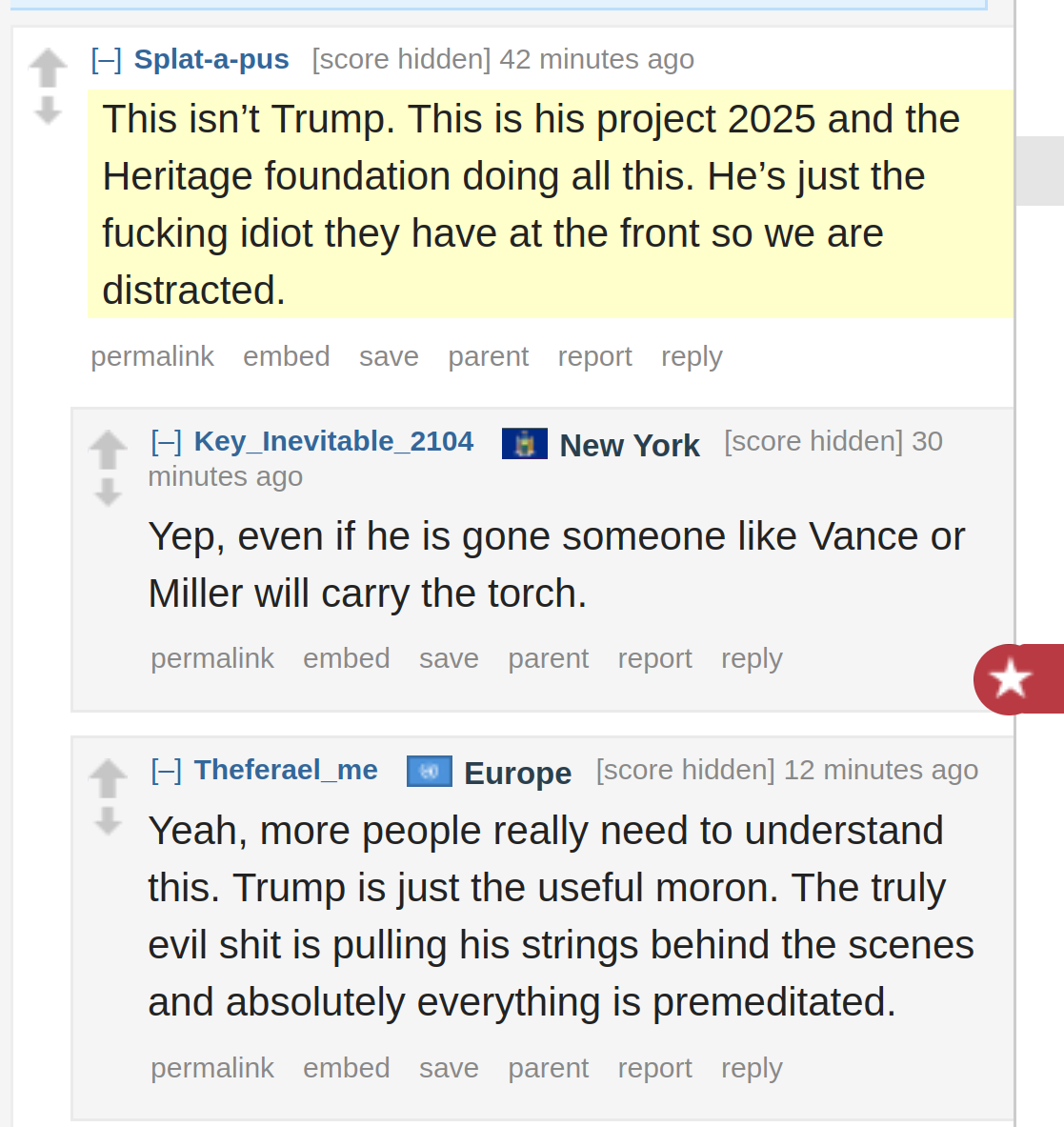1064x1127 pixels.
Task: Collapse Key_Inevitable_2104's comment
Action: (x=167, y=442)
